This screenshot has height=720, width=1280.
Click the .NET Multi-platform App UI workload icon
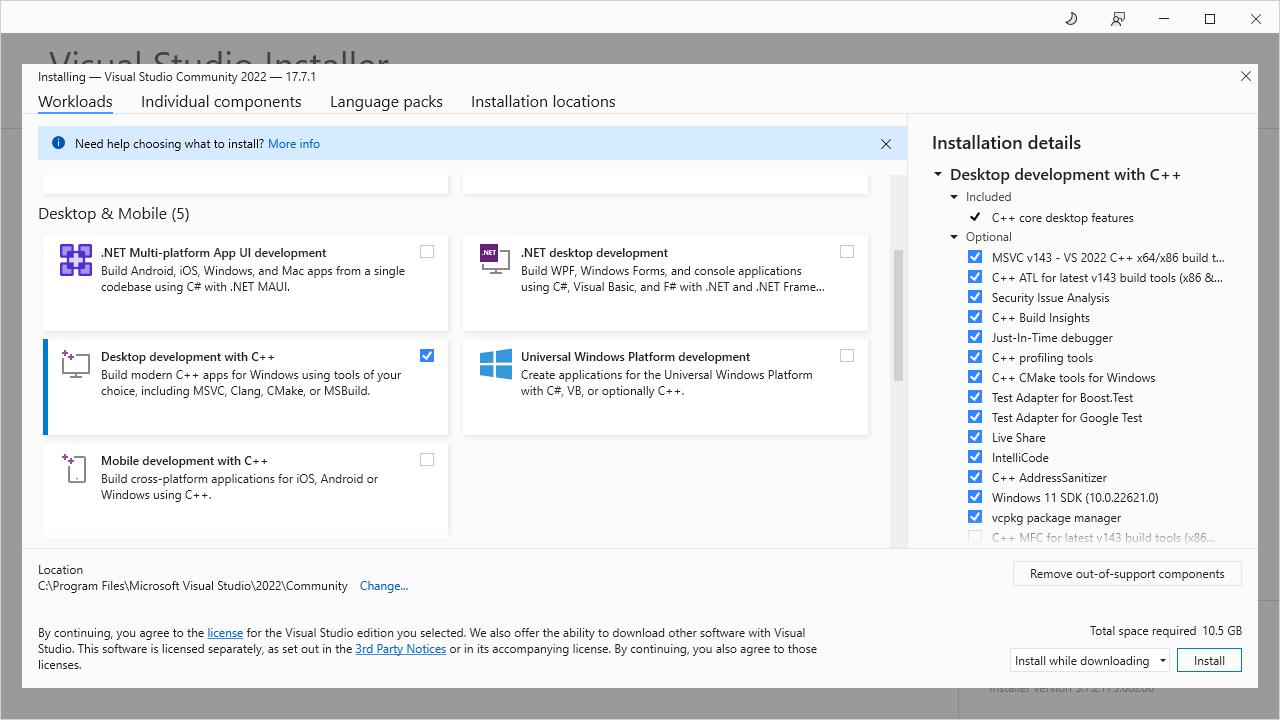(75, 259)
